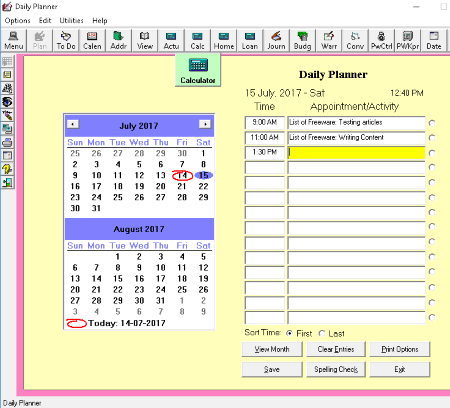Image resolution: width=450 pixels, height=408 pixels.
Task: Select radio button beside 1:30 PM entry
Action: [x=432, y=153]
